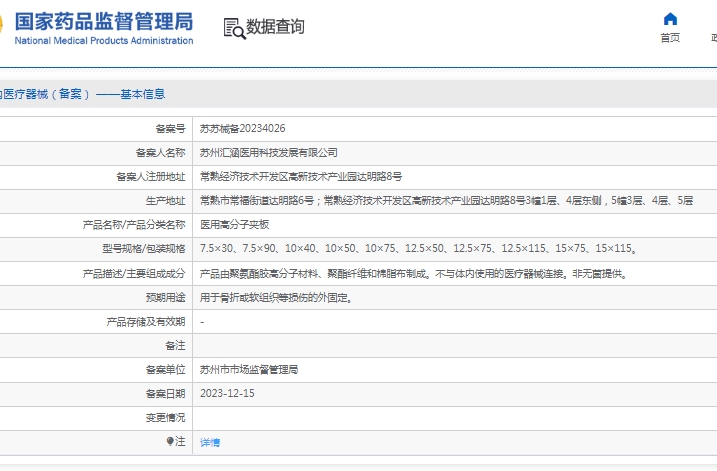Open the 数据查询 magnifier document icon

coord(235,28)
